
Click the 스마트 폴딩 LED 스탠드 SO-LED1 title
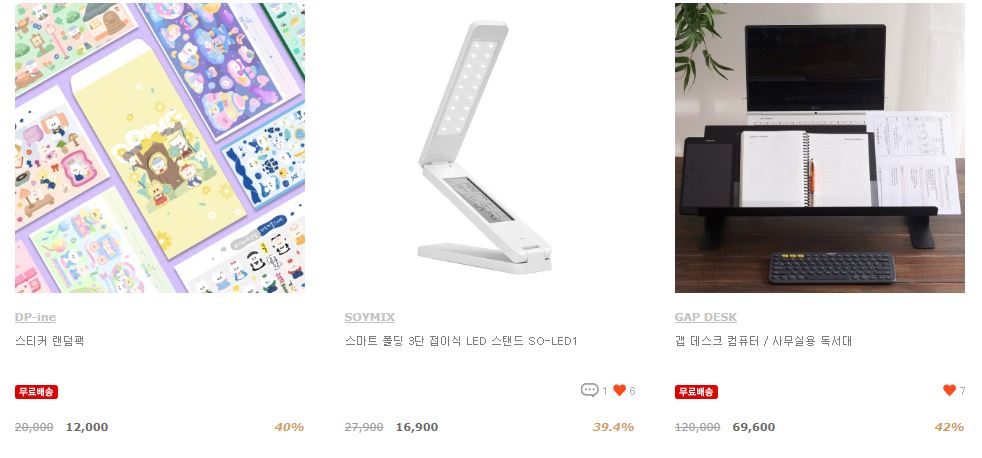tap(461, 341)
